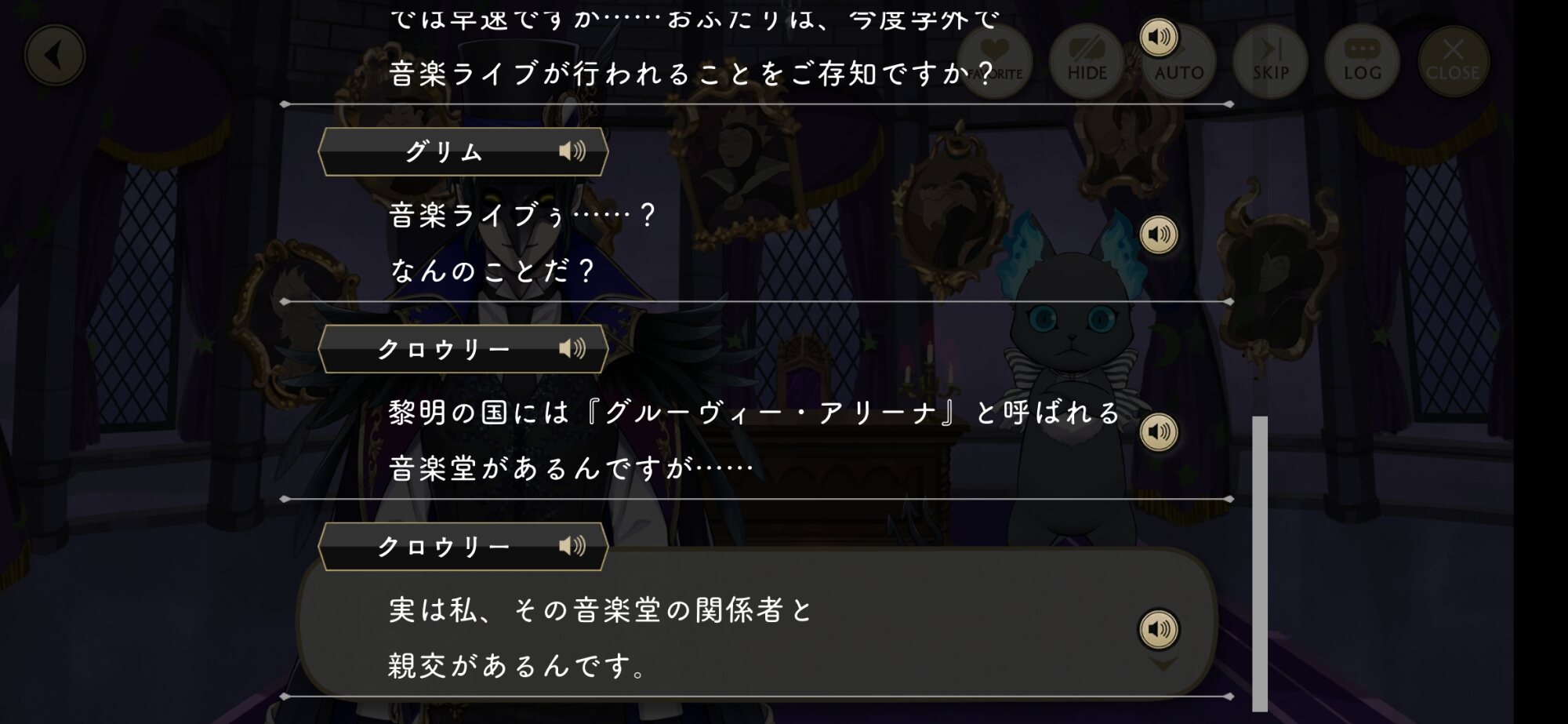Toggle the HIDE dialogue button
This screenshot has width=1568, height=724.
1087,61
